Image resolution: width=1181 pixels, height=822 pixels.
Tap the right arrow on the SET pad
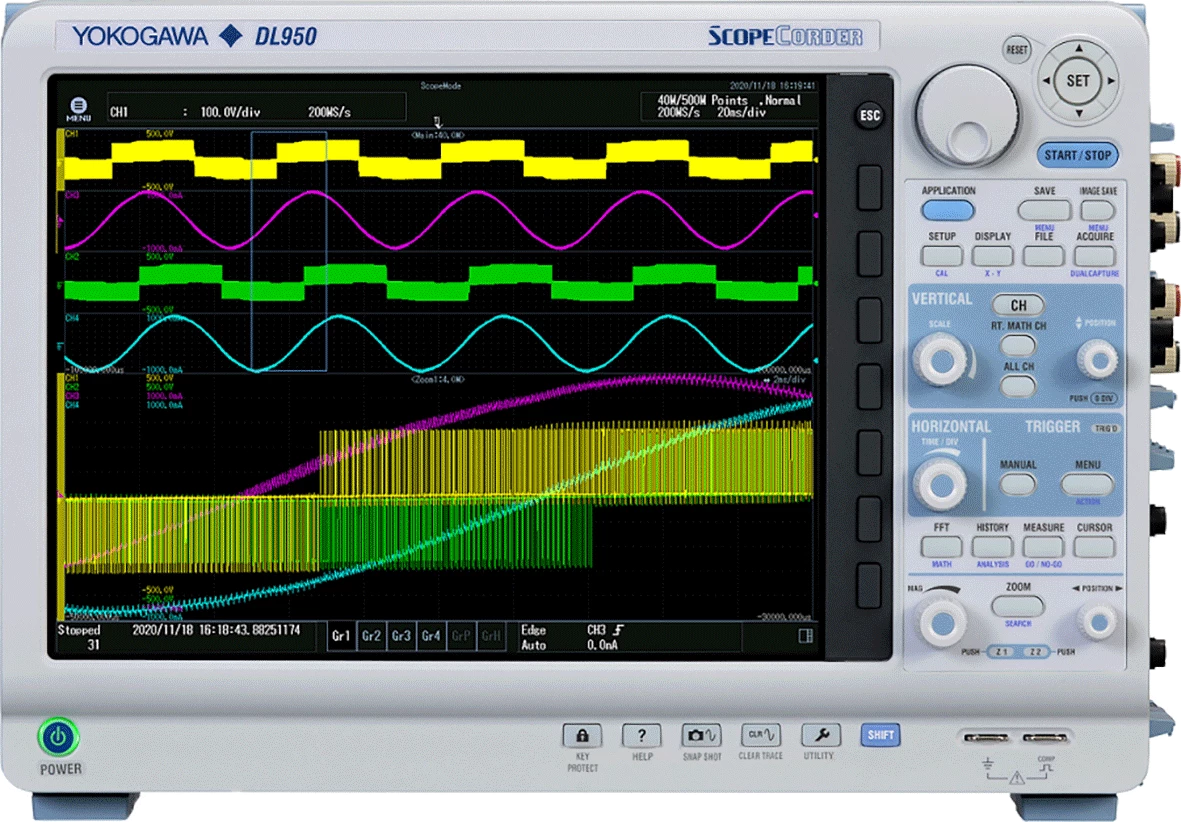1111,81
